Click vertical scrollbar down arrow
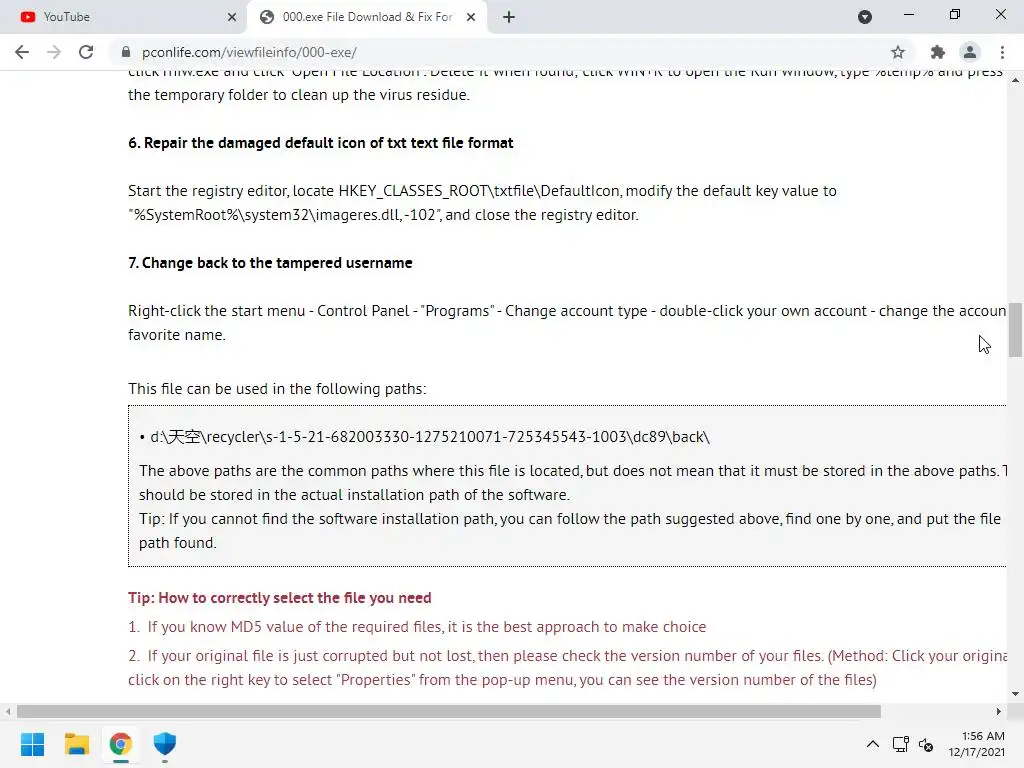 (1015, 694)
